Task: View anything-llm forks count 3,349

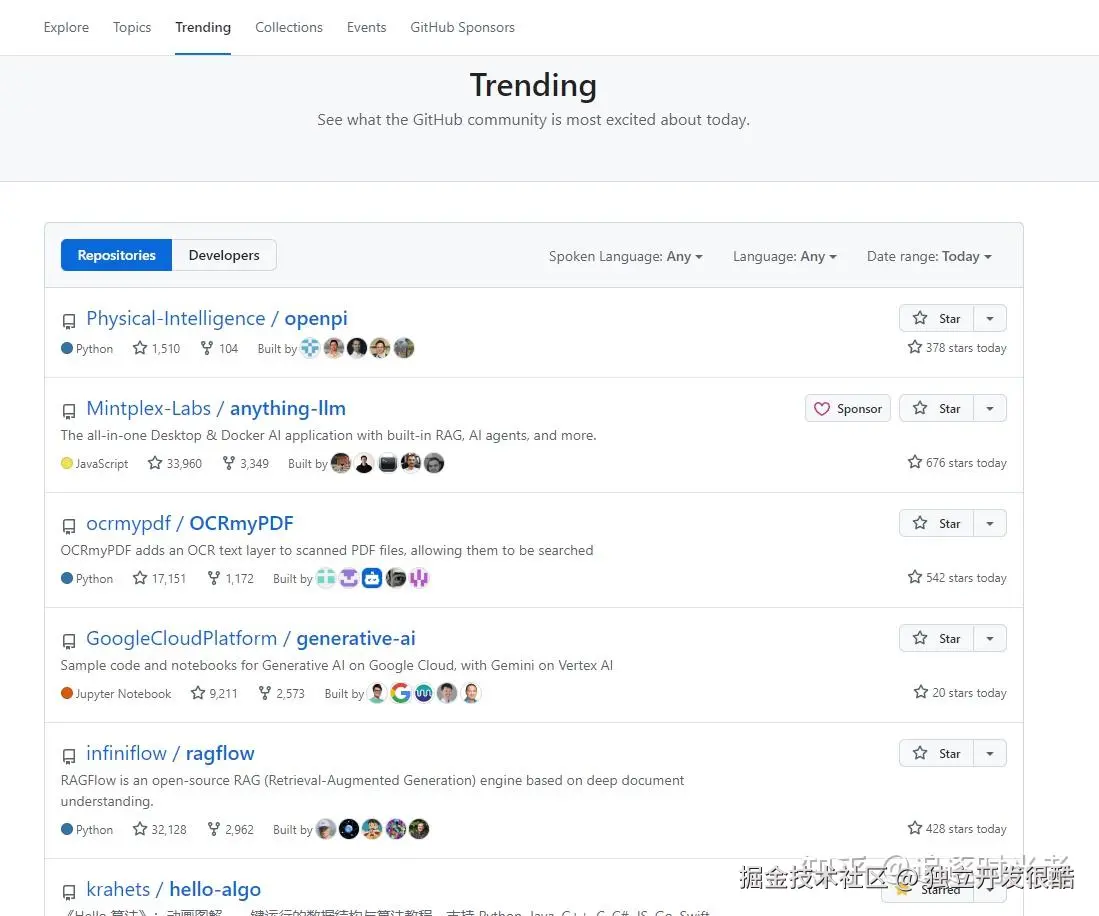Action: click(x=245, y=463)
